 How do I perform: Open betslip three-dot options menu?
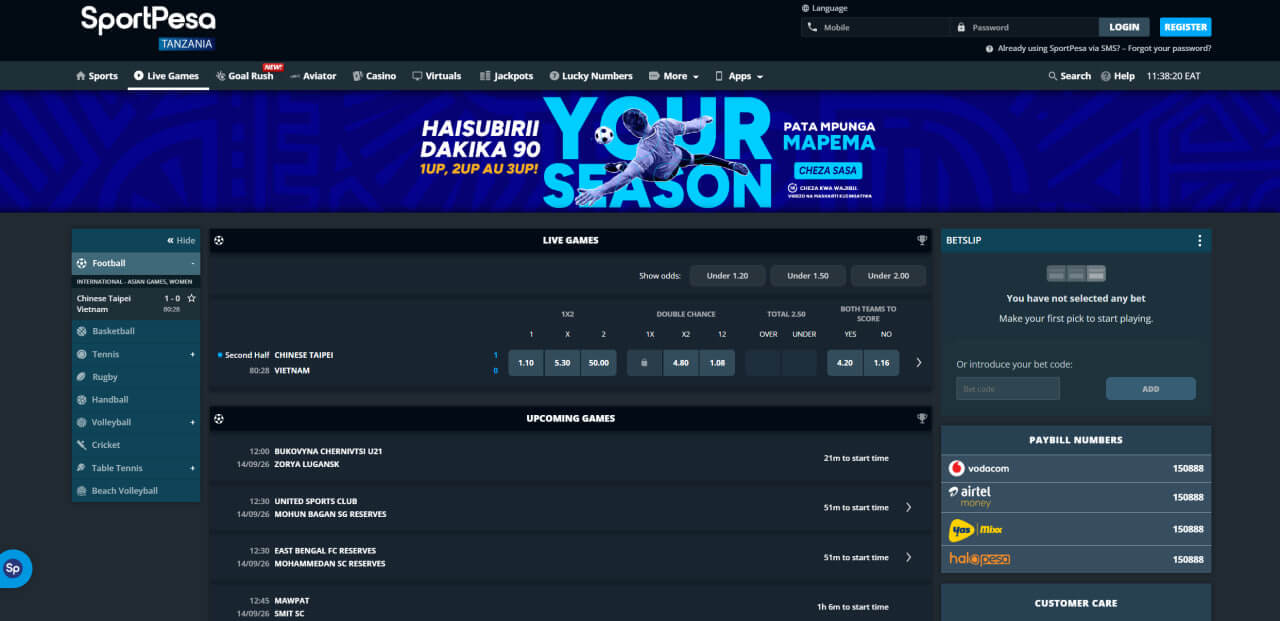coord(1199,240)
